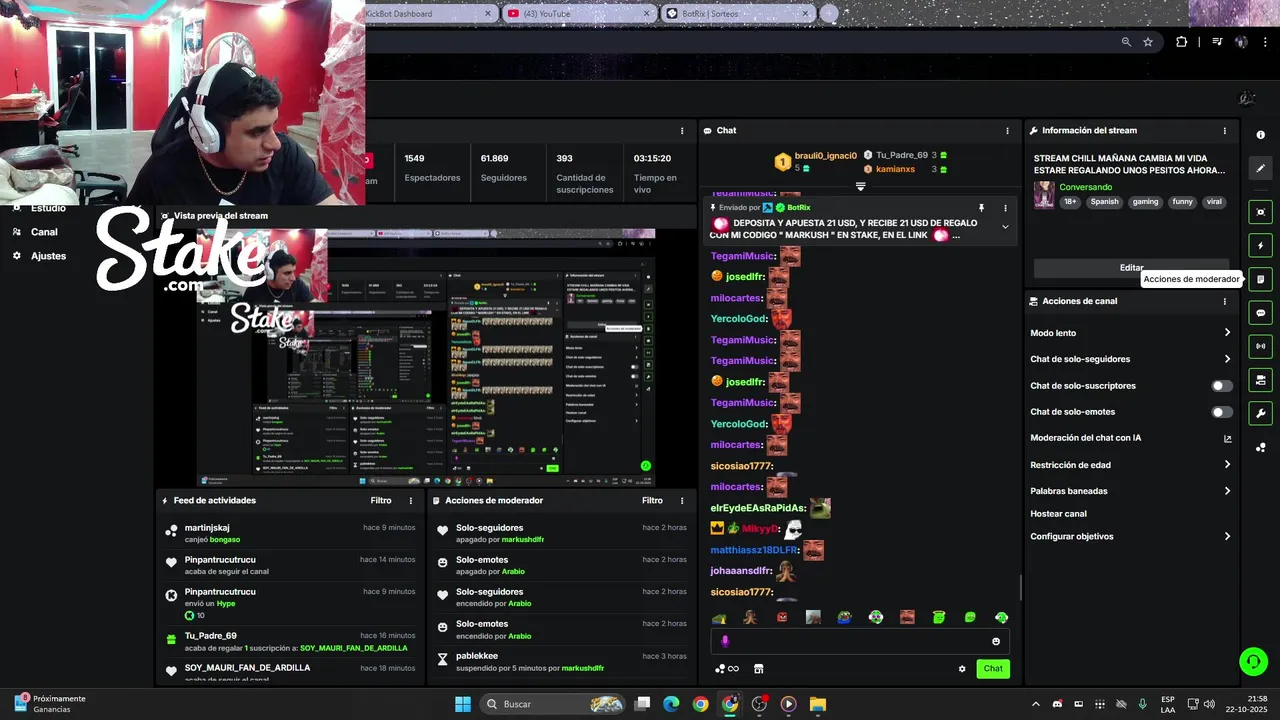Expand Restricción de edad settings
1280x720 pixels.
[1227, 465]
